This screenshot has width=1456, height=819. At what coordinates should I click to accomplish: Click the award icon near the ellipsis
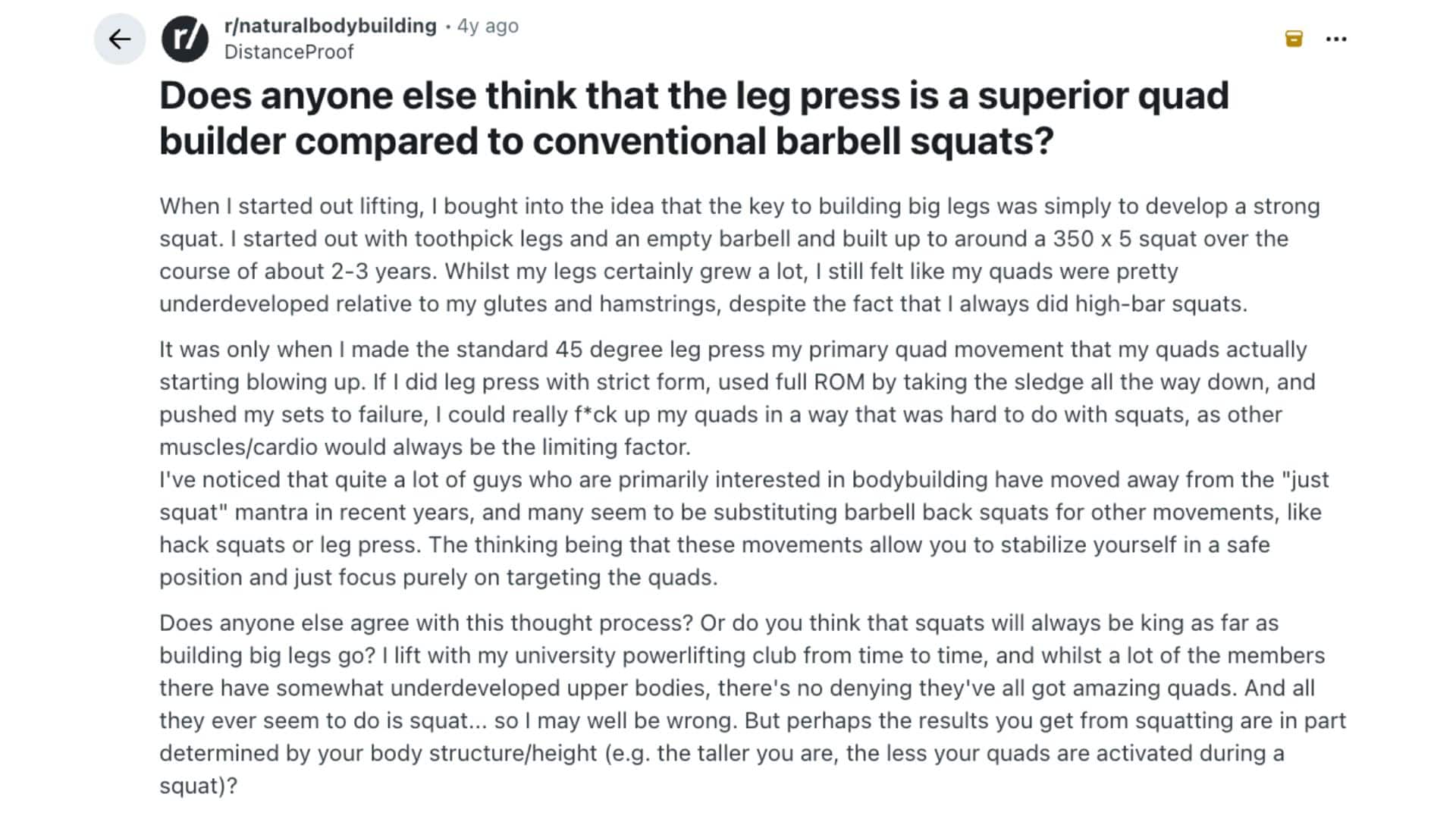pyautogui.click(x=1293, y=38)
